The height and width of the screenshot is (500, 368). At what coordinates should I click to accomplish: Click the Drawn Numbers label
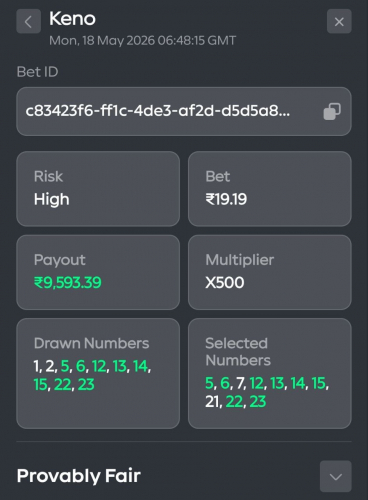91,343
